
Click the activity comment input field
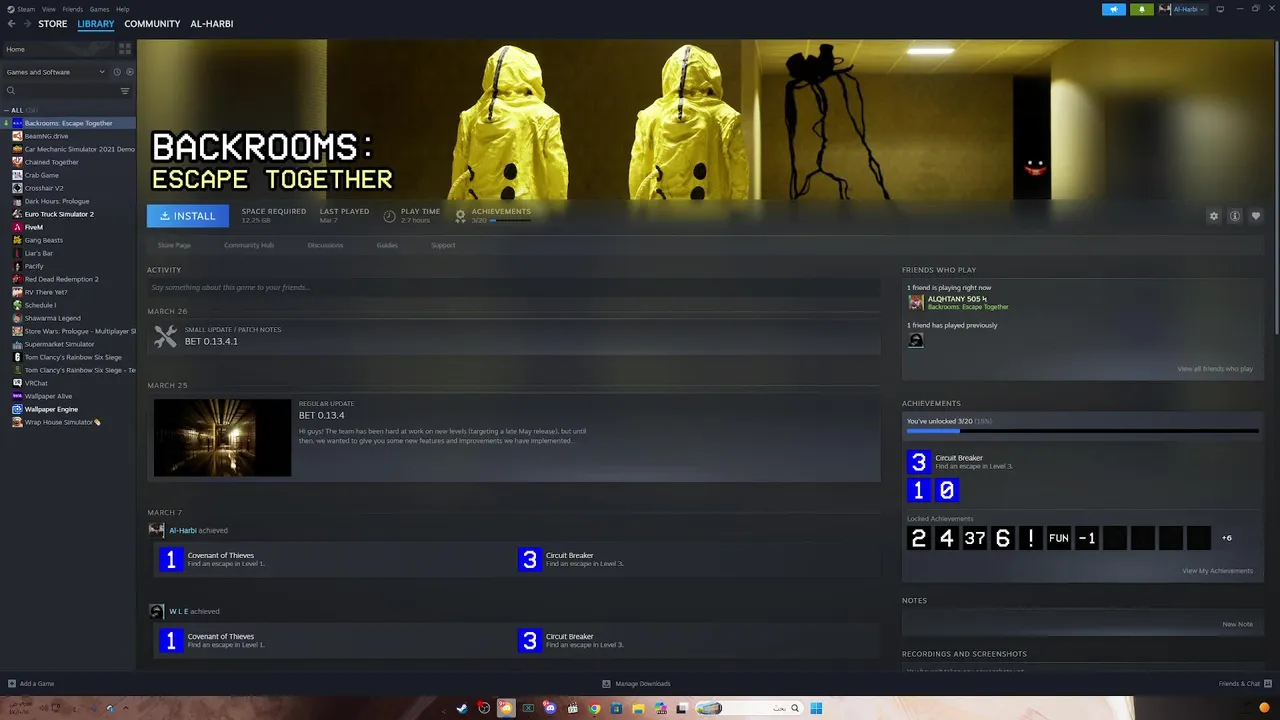514,287
